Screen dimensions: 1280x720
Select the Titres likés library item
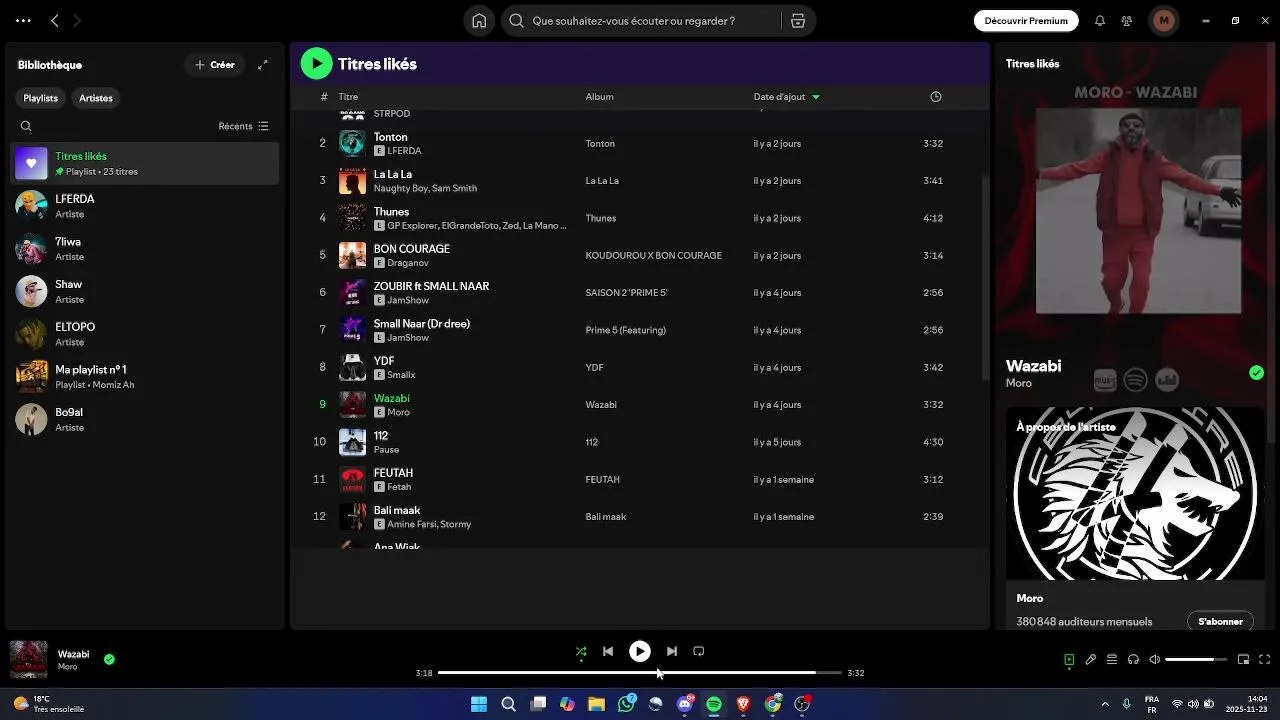coord(145,163)
